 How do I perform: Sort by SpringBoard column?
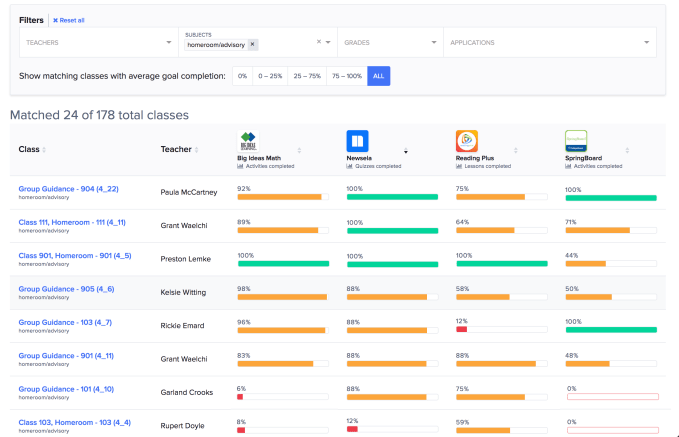click(627, 151)
